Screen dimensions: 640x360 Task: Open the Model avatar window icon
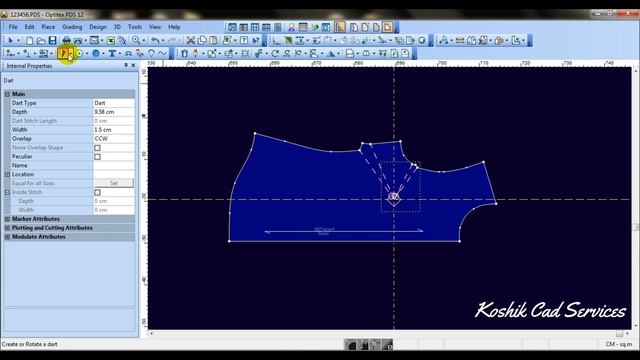tap(291, 27)
